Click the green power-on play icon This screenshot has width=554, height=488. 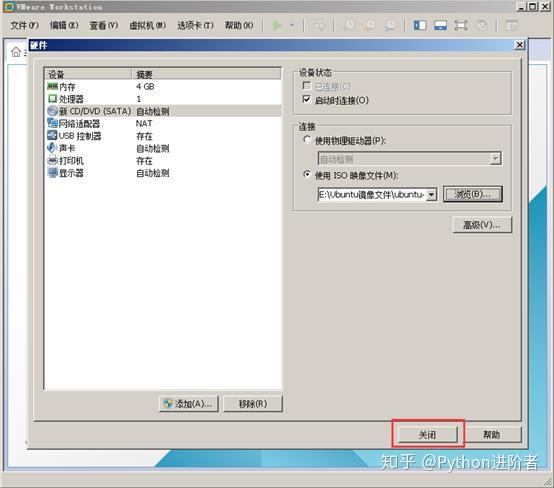[x=277, y=25]
